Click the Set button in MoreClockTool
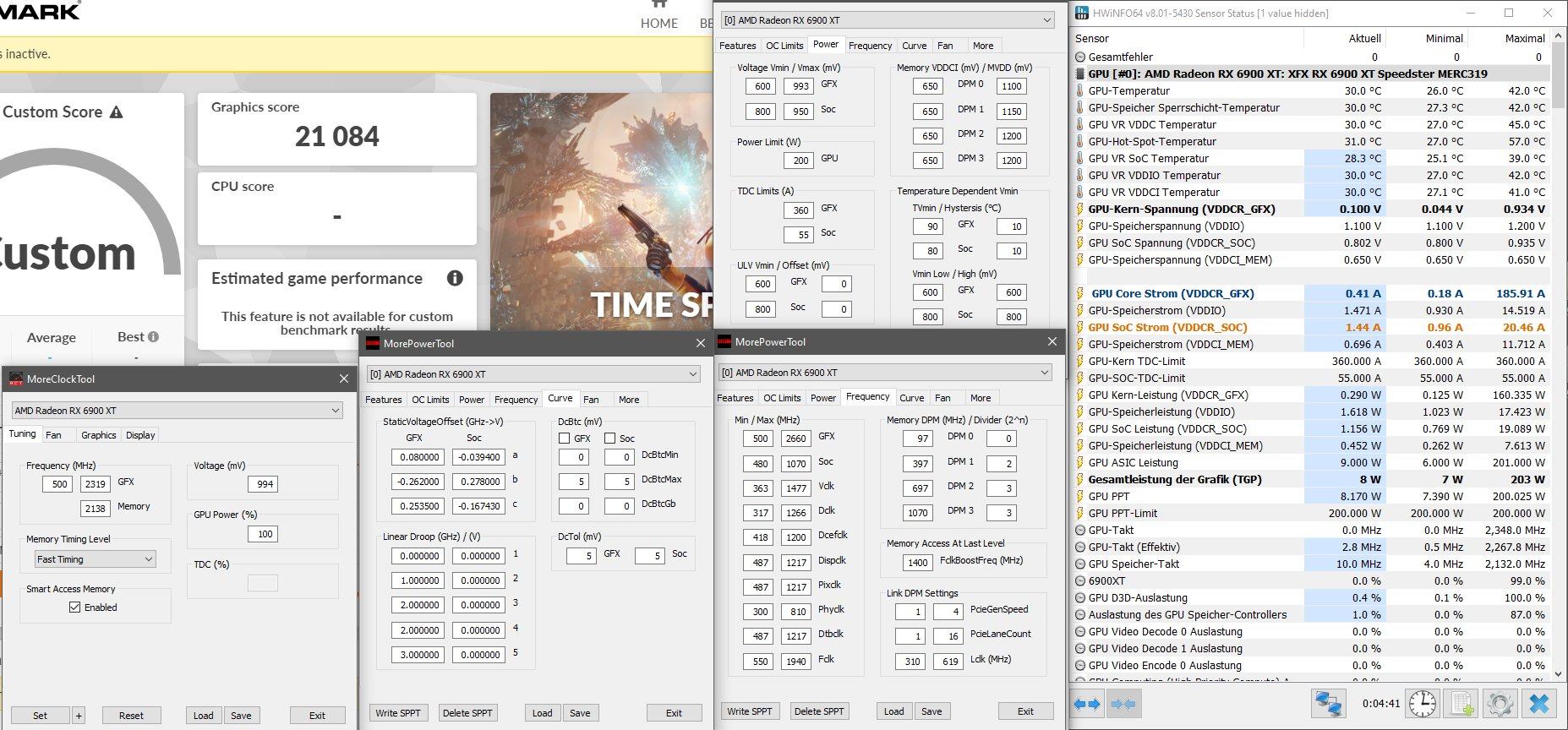 point(40,716)
